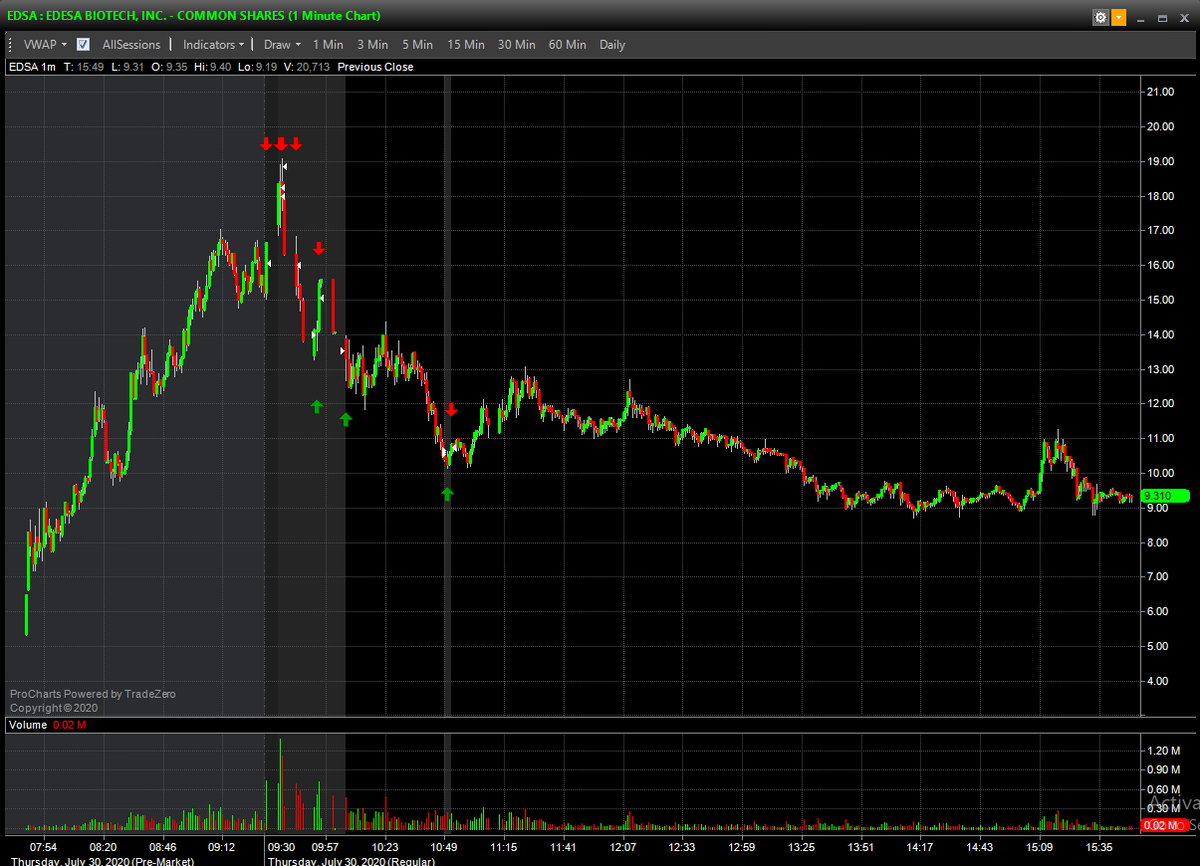Viewport: 1200px width, 866px height.
Task: Open the chart settings gear icon
Action: tap(1101, 17)
